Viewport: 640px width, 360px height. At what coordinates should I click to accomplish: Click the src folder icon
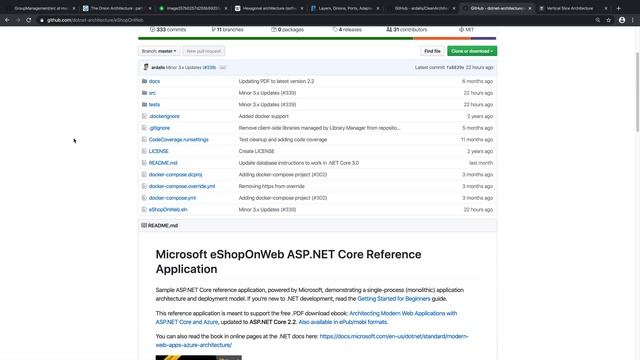click(144, 93)
